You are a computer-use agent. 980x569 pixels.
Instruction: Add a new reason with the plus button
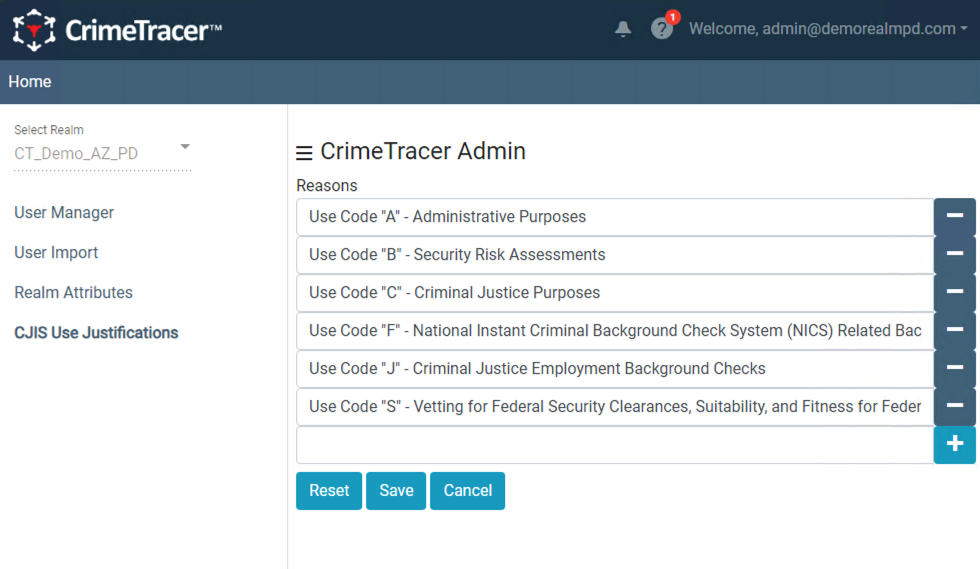(954, 445)
